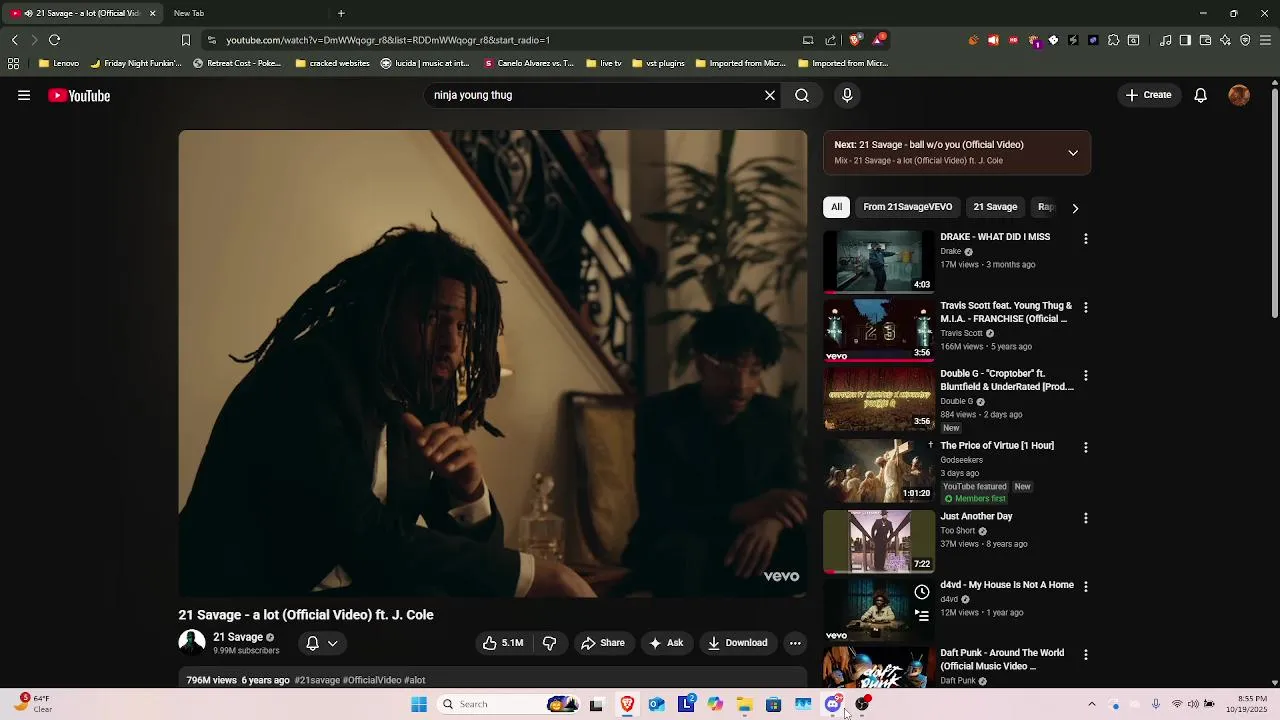Open Travis Scott FRANCHISE video thumbnail

tap(878, 330)
